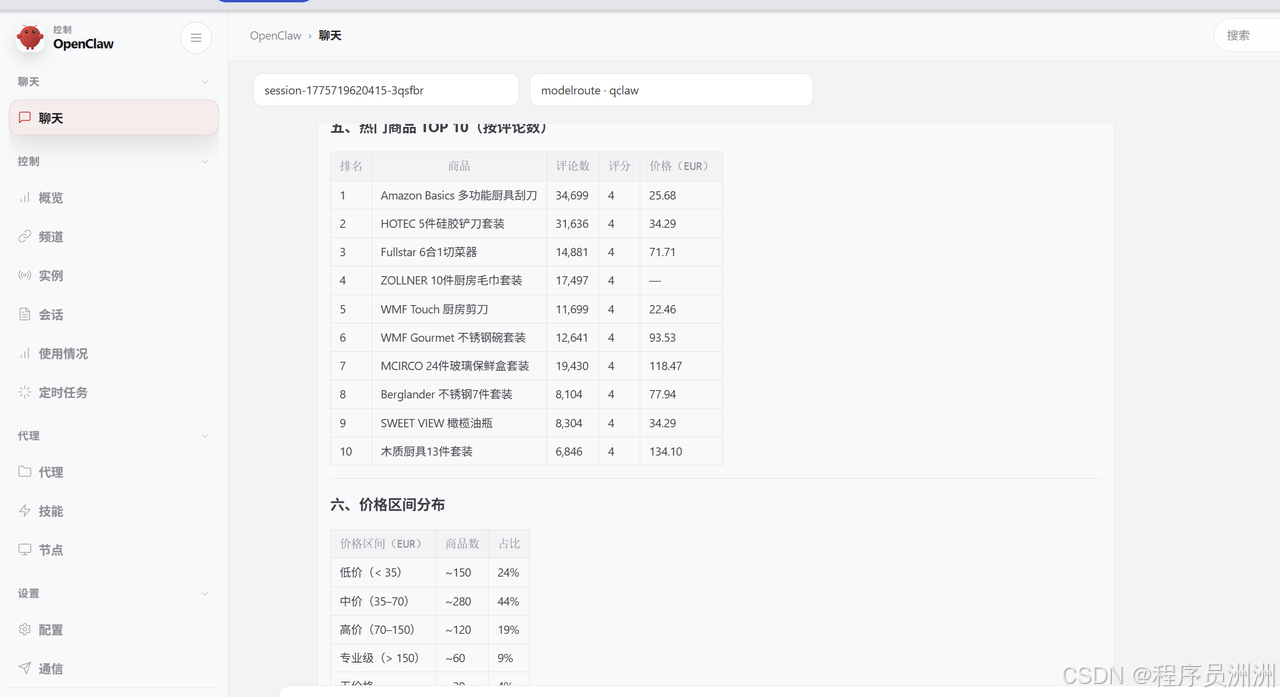
Task: Click the OpenClaw red mascot logo
Action: click(x=30, y=37)
